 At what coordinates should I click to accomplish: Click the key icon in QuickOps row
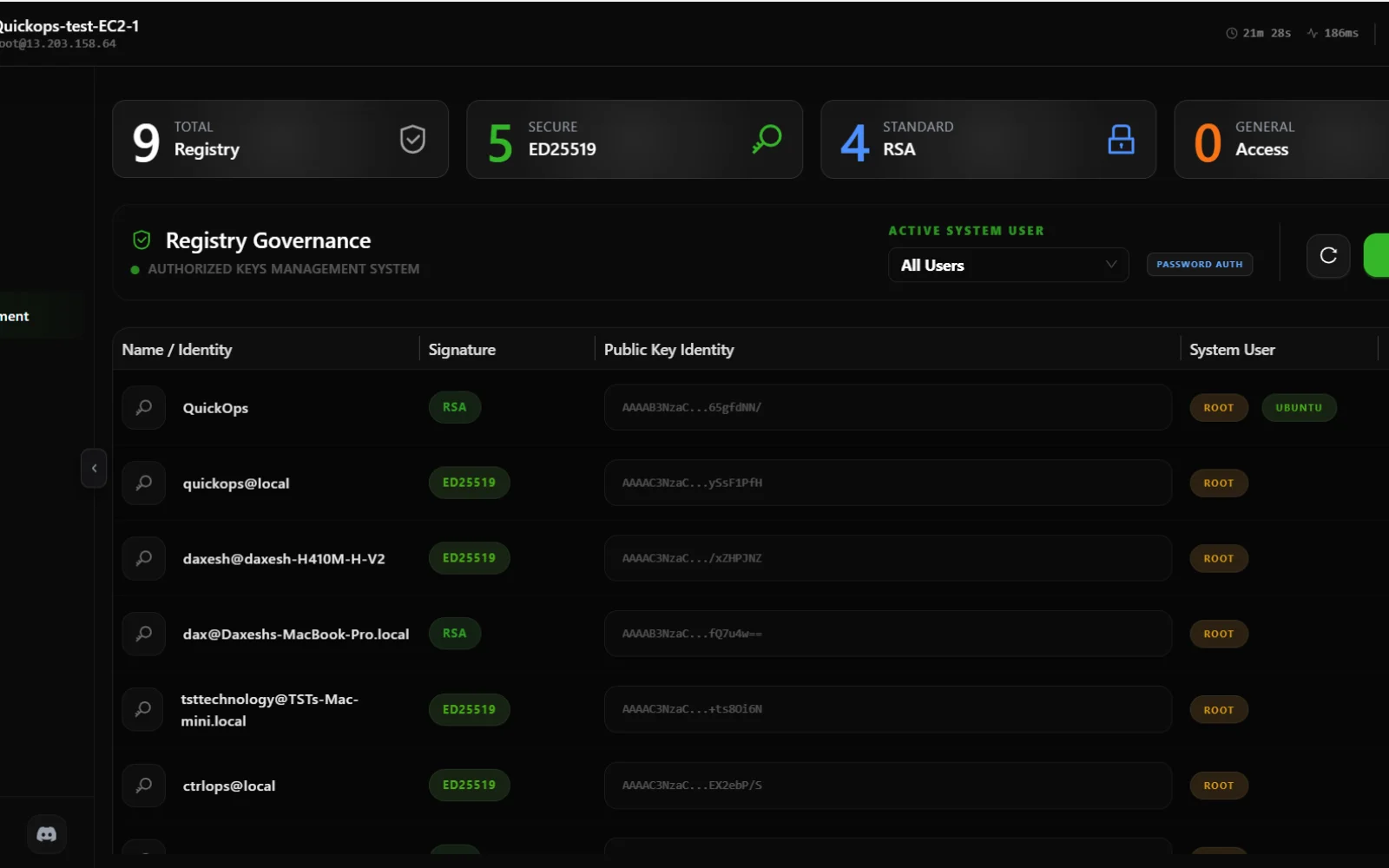pyautogui.click(x=144, y=407)
